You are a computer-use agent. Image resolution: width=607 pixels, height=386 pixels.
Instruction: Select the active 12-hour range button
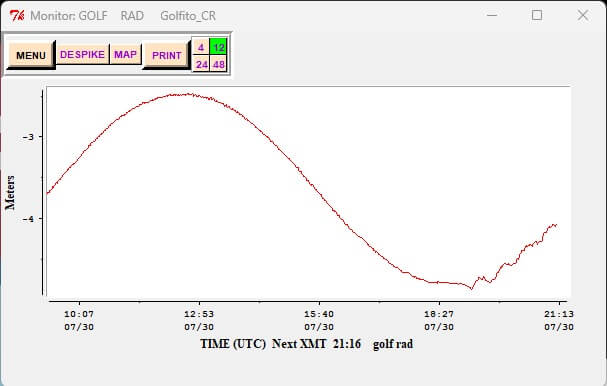218,47
